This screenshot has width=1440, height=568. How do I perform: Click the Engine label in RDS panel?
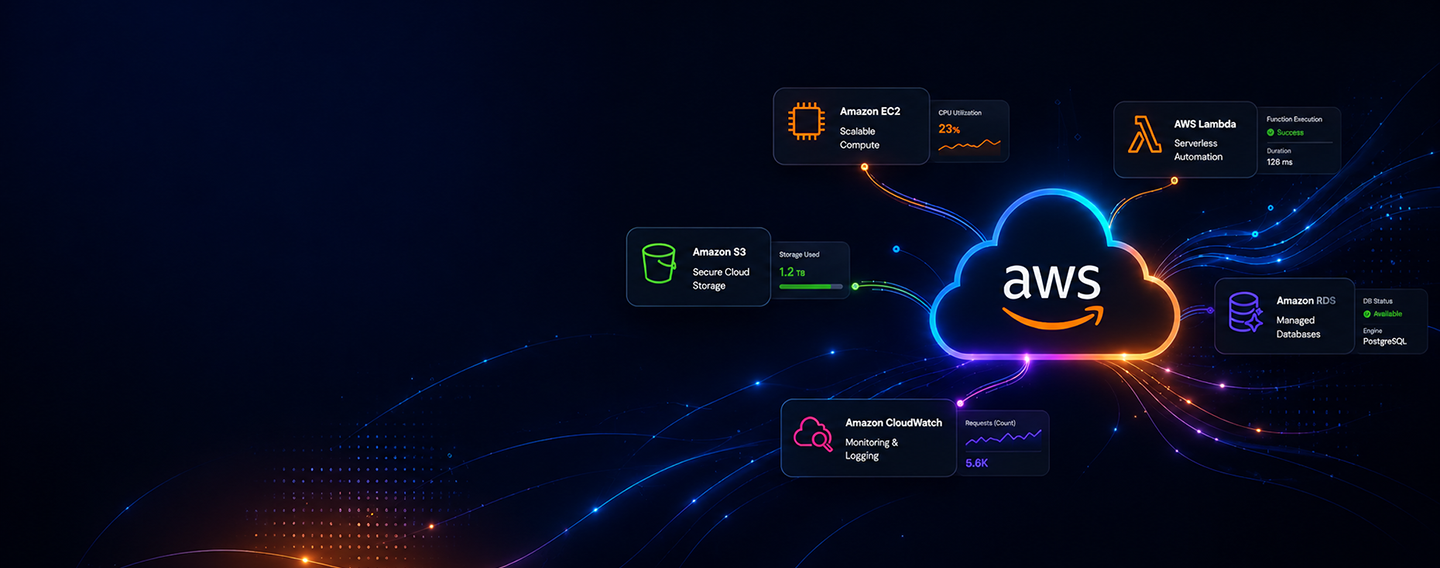point(1373,329)
